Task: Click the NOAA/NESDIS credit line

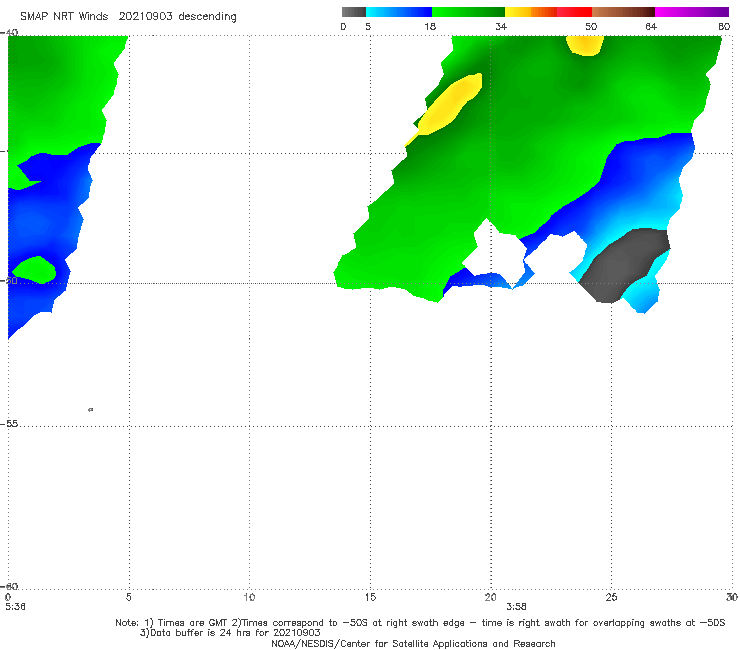Action: click(413, 644)
